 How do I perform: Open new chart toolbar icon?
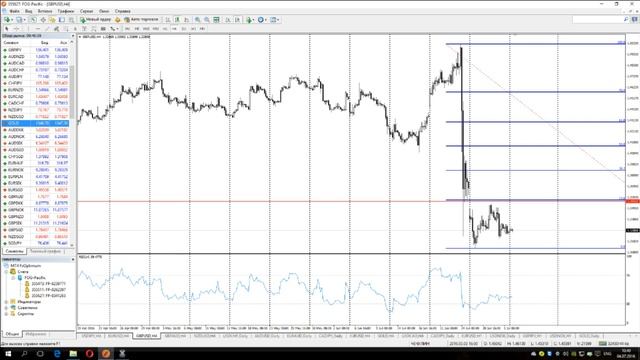click(7, 20)
